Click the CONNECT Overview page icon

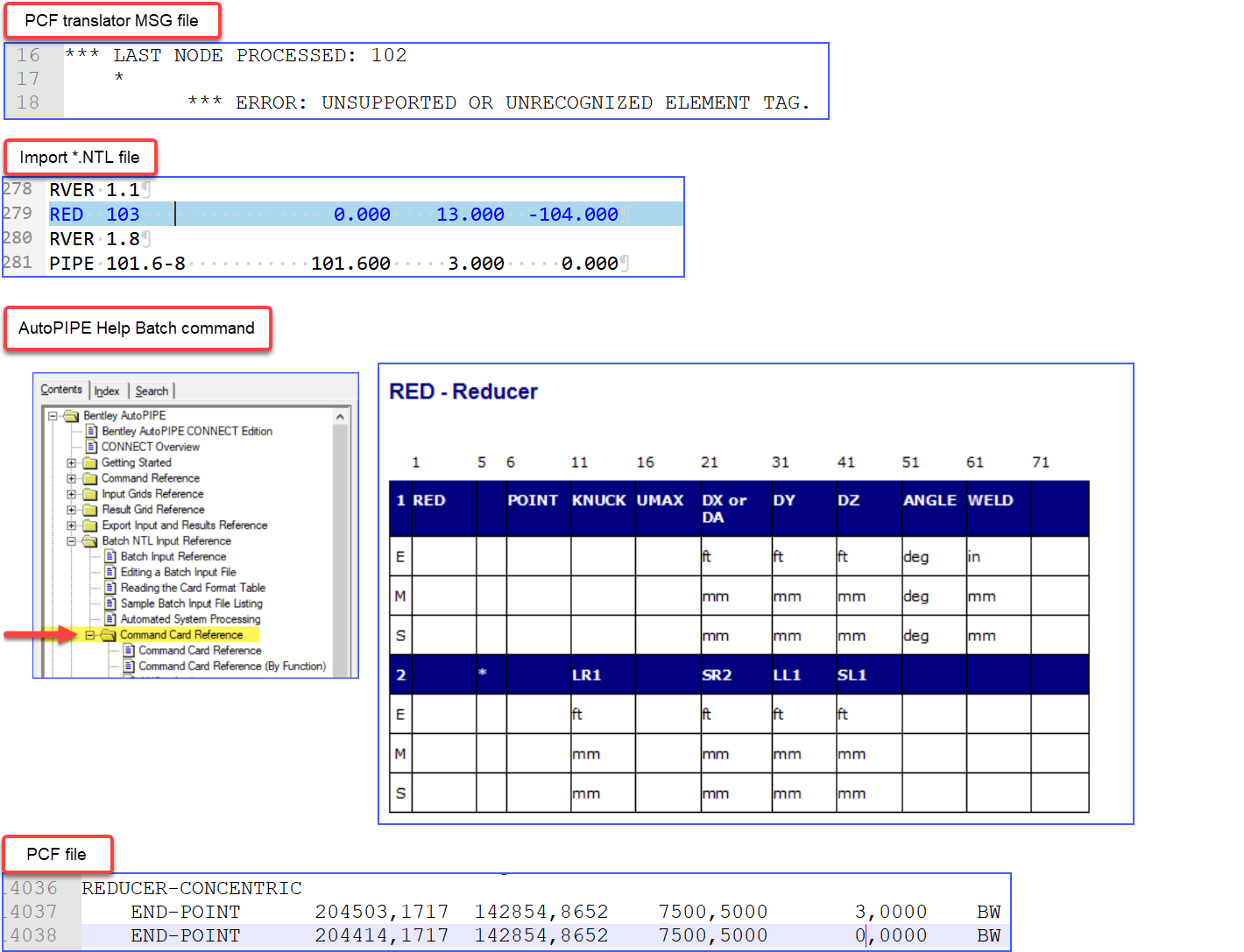91,447
